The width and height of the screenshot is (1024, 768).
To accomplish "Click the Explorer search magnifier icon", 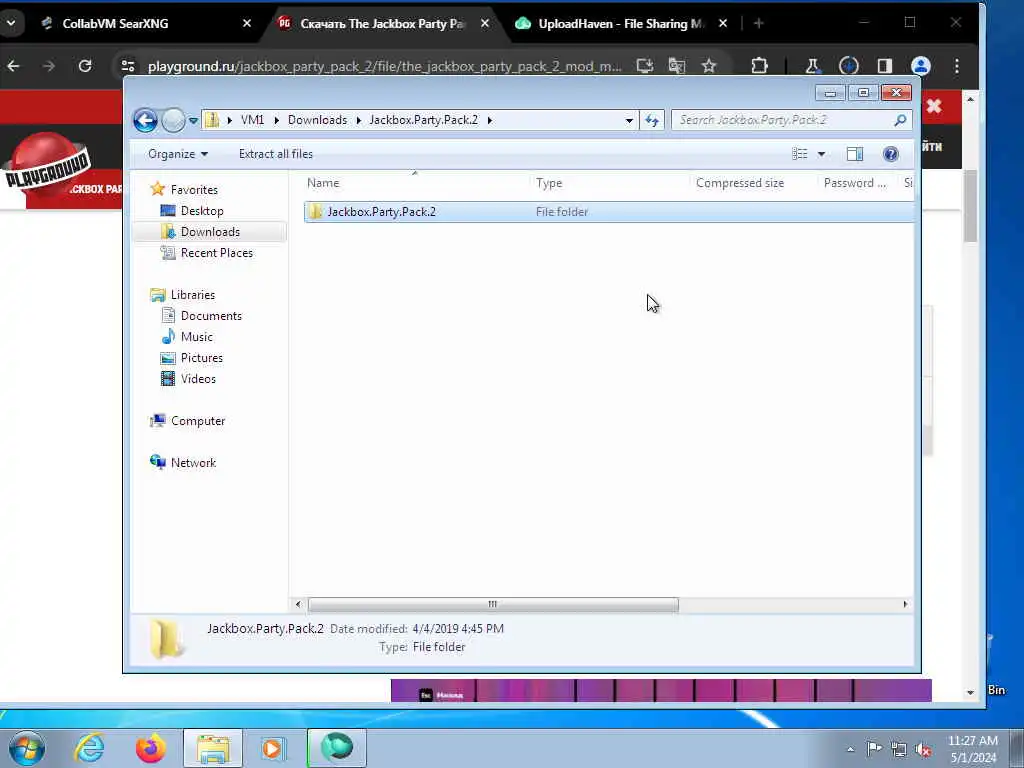I will pyautogui.click(x=900, y=120).
